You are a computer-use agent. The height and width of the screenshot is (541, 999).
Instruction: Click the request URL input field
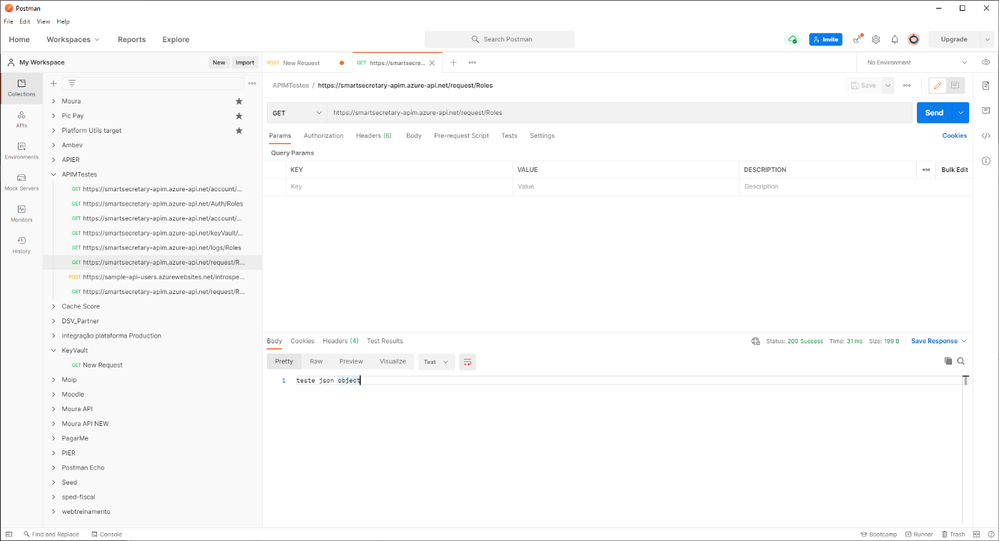pos(620,113)
